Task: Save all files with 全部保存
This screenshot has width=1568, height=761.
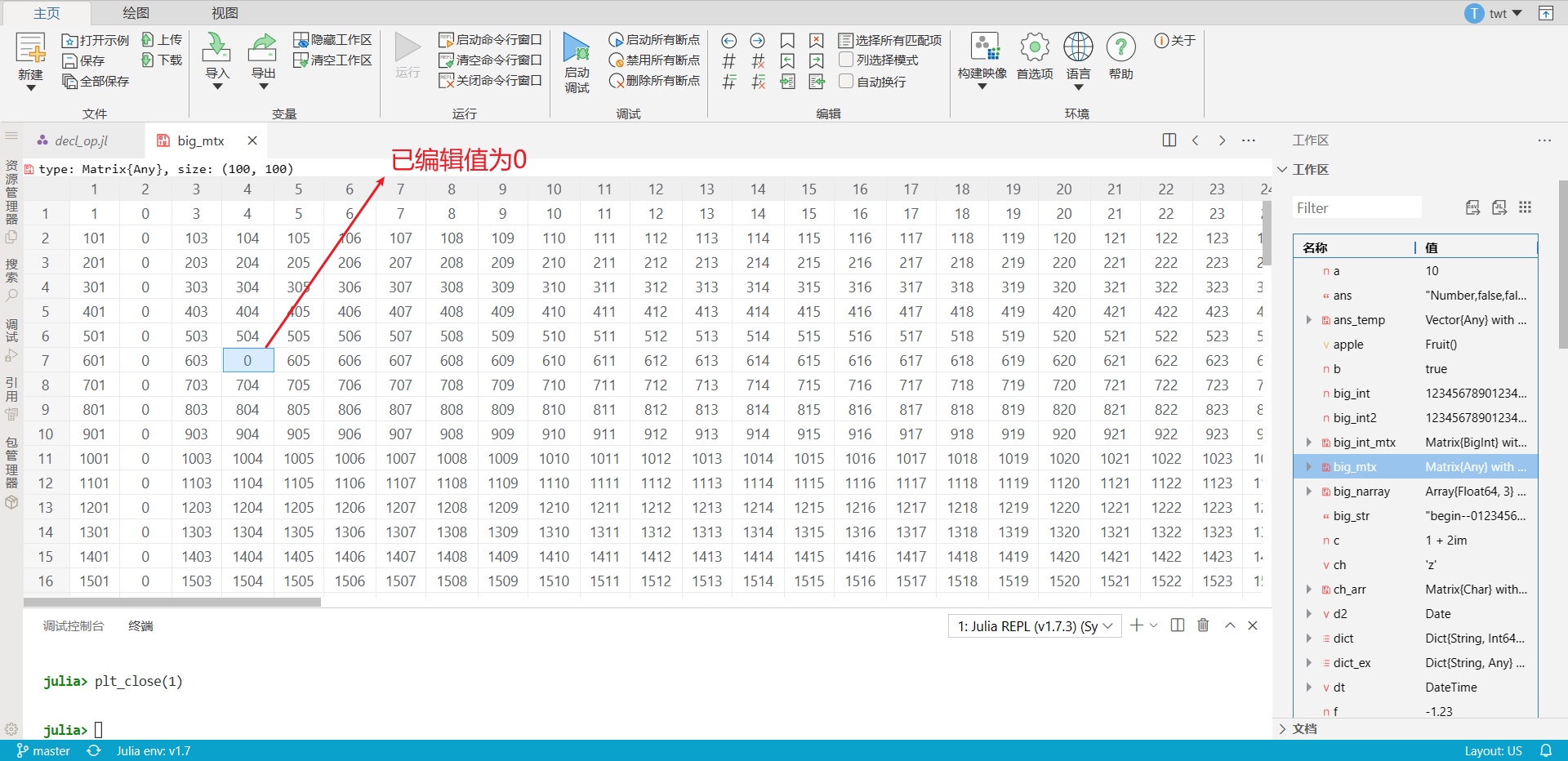Action: click(x=96, y=81)
